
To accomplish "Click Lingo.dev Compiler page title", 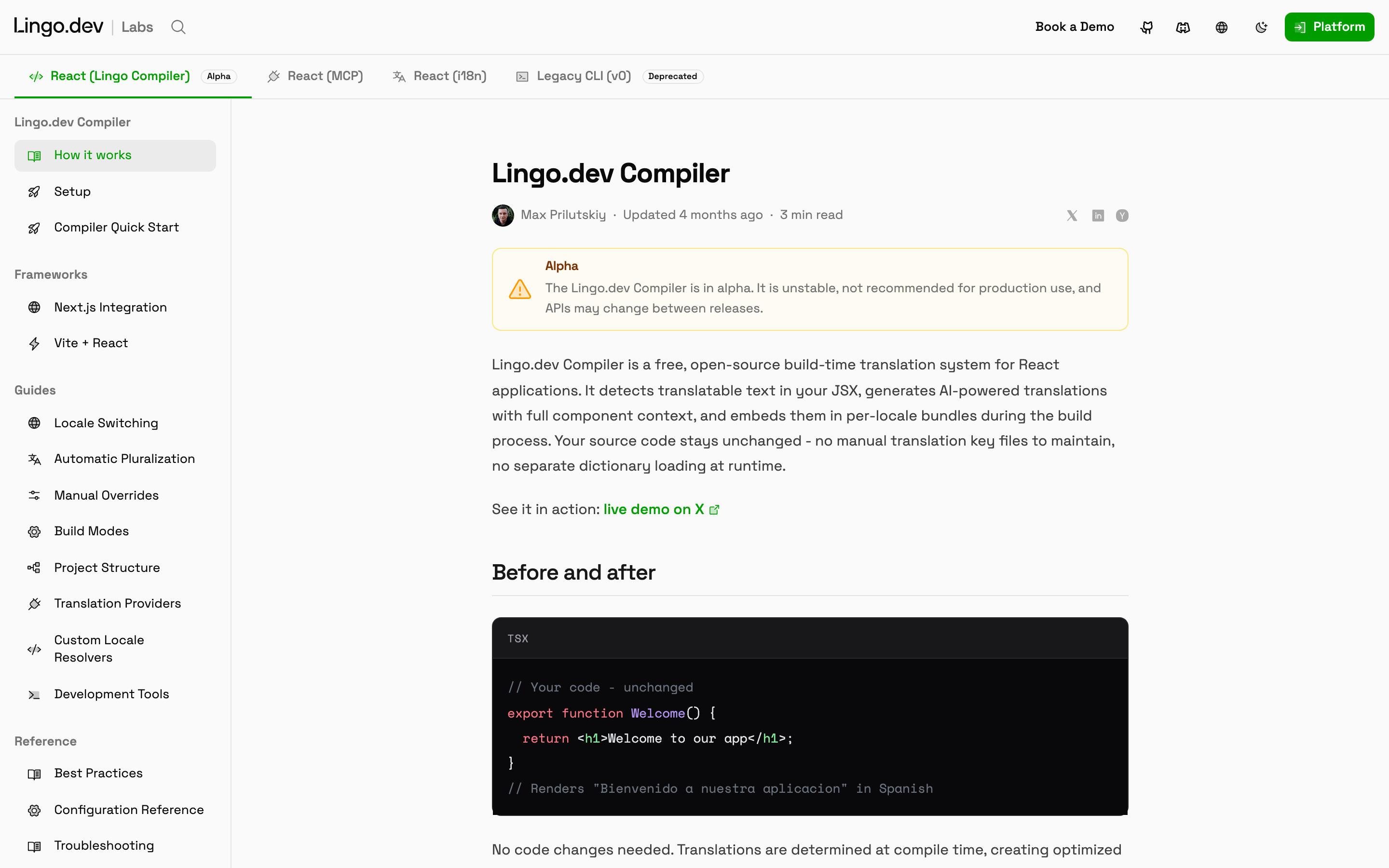I will (x=611, y=174).
